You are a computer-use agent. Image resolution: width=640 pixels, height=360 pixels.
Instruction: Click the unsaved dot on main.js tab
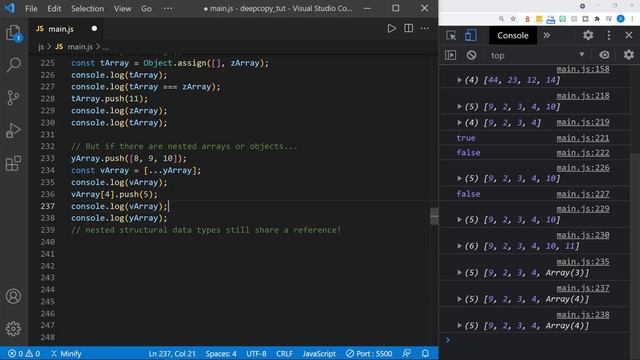[94, 29]
